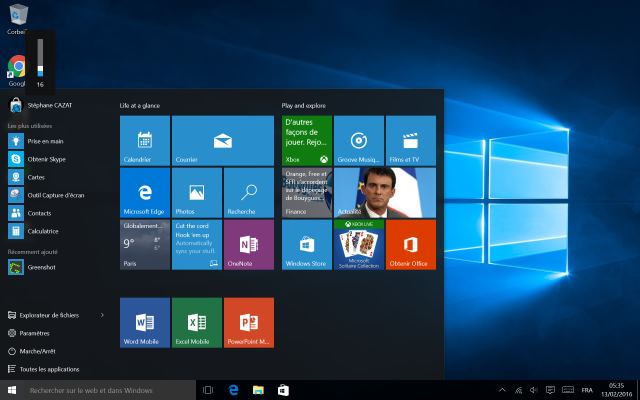Screen dimensions: 640x400
Task: Focus the 'Rechercher sur le web' search box
Action: tap(110, 390)
